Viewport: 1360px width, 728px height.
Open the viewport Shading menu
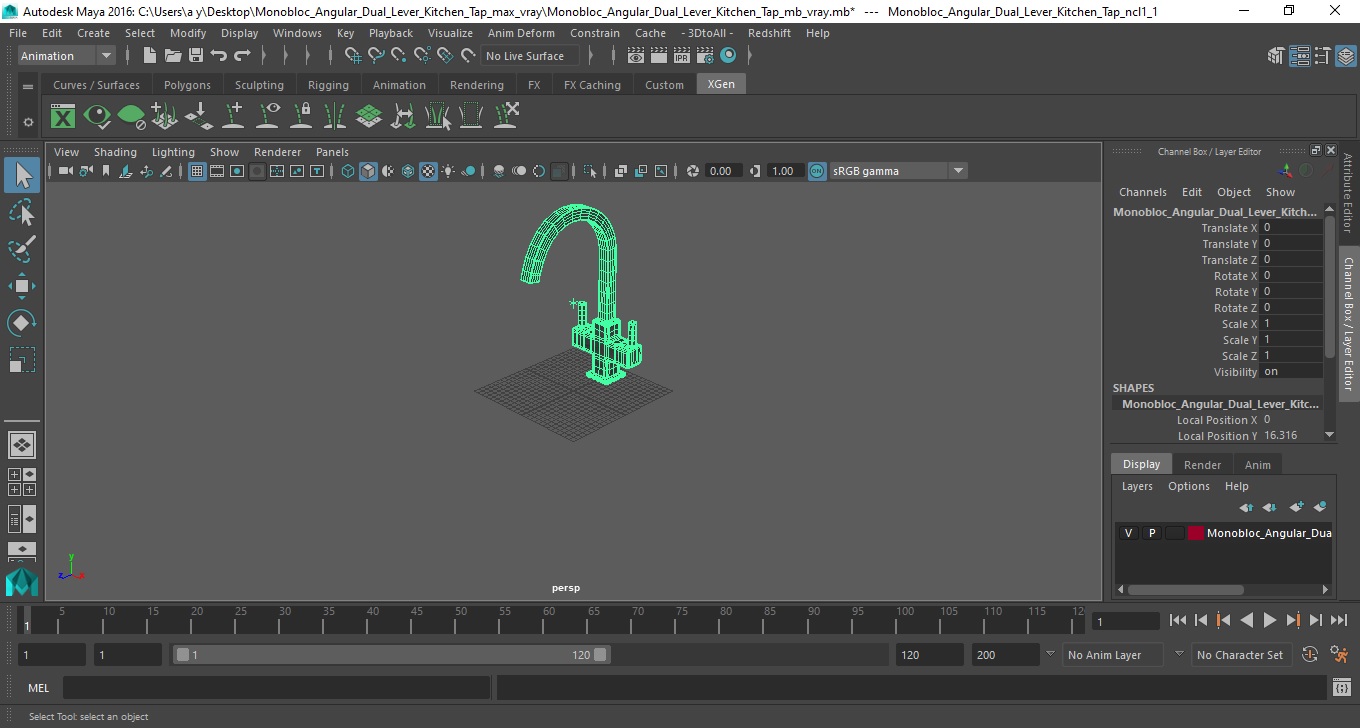click(x=115, y=152)
